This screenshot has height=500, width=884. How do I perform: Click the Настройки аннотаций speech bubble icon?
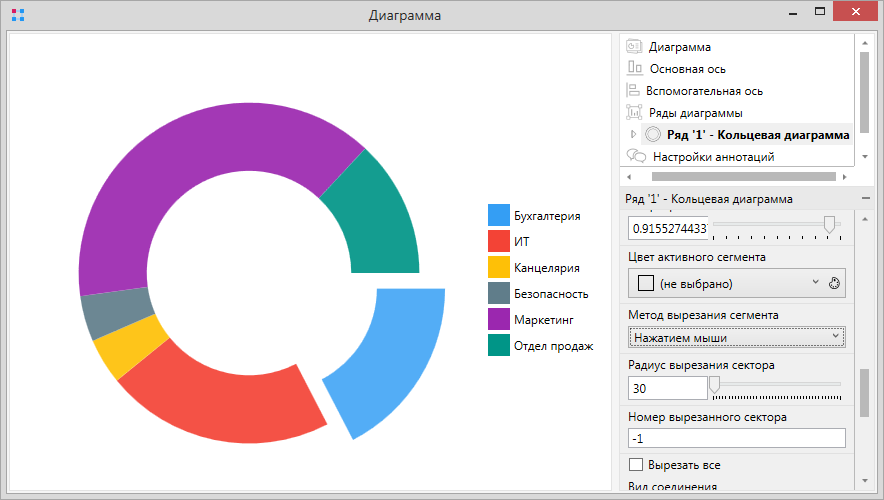click(636, 156)
